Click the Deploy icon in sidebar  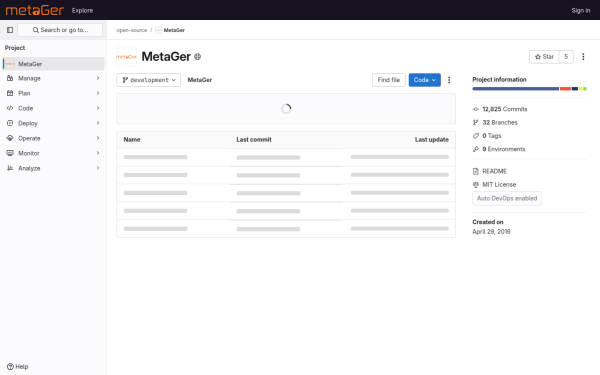click(x=10, y=123)
